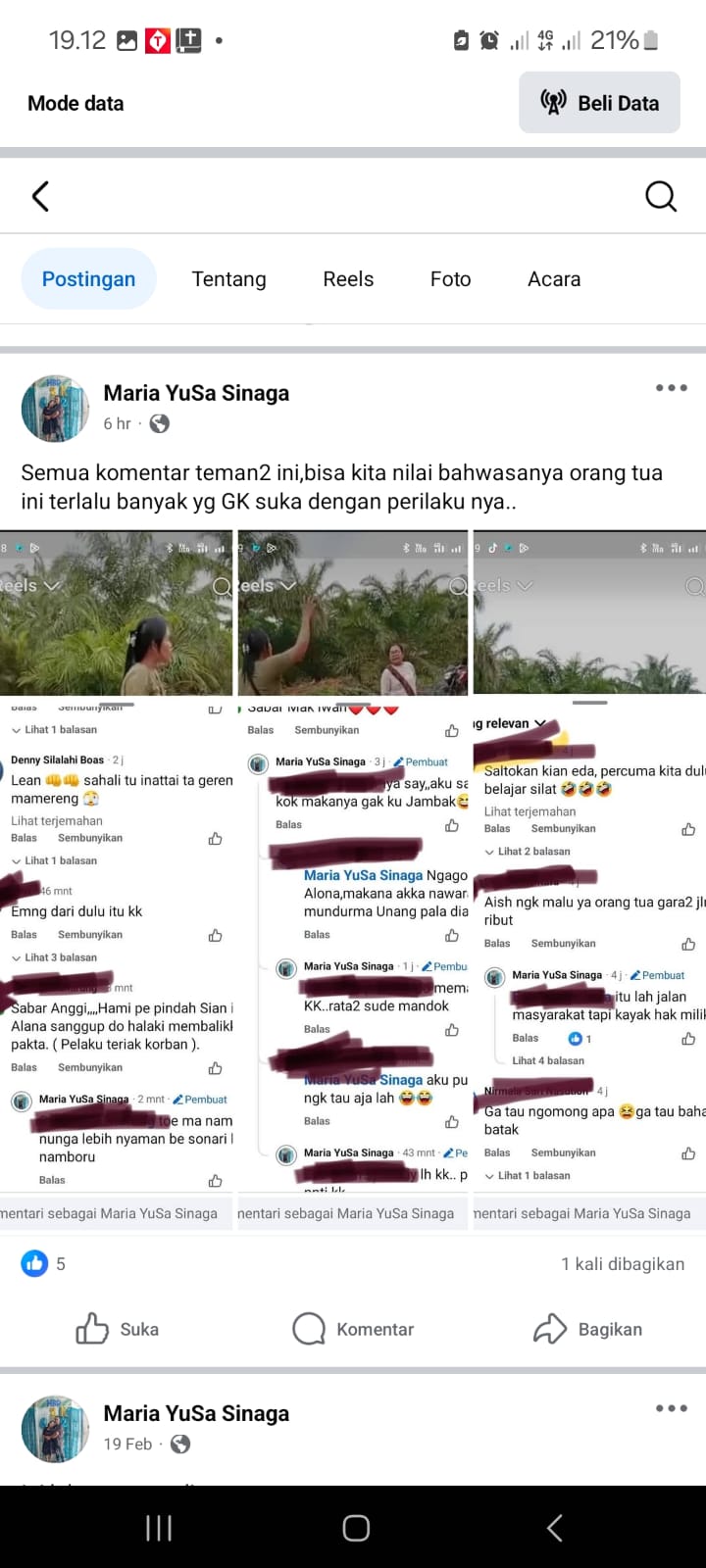Tap the back arrow at top left
706x1568 pixels.
click(40, 197)
